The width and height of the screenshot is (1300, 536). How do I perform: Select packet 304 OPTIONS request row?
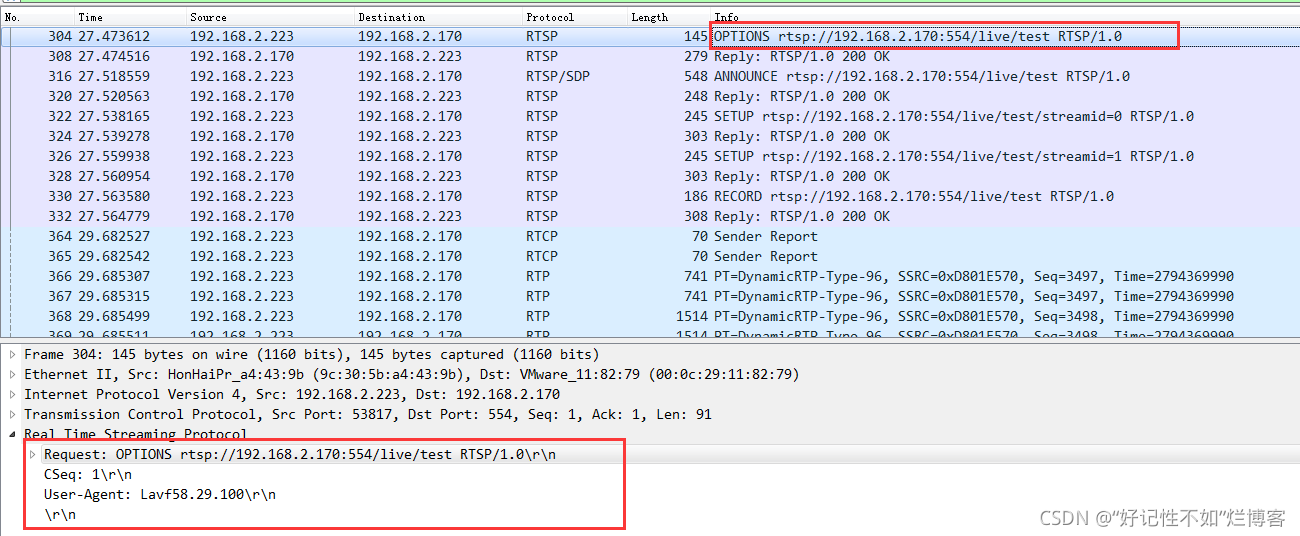pos(650,36)
